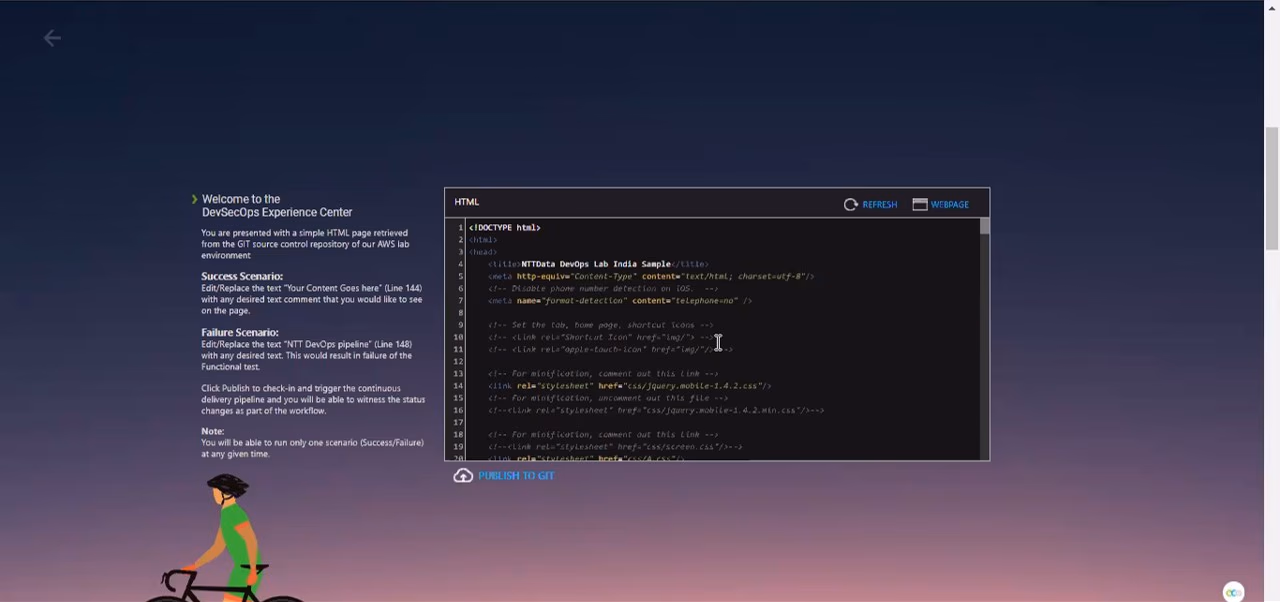This screenshot has width=1280, height=602.
Task: Click the WEBPAGE label to preview the page
Action: point(949,204)
